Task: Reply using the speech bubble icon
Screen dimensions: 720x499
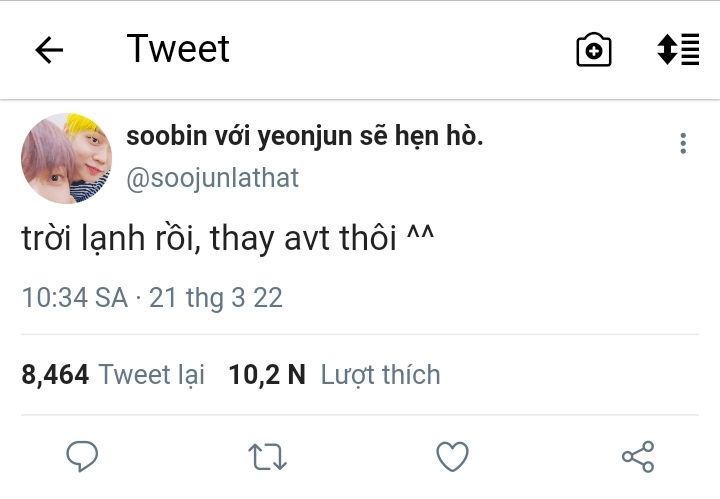Action: 82,457
